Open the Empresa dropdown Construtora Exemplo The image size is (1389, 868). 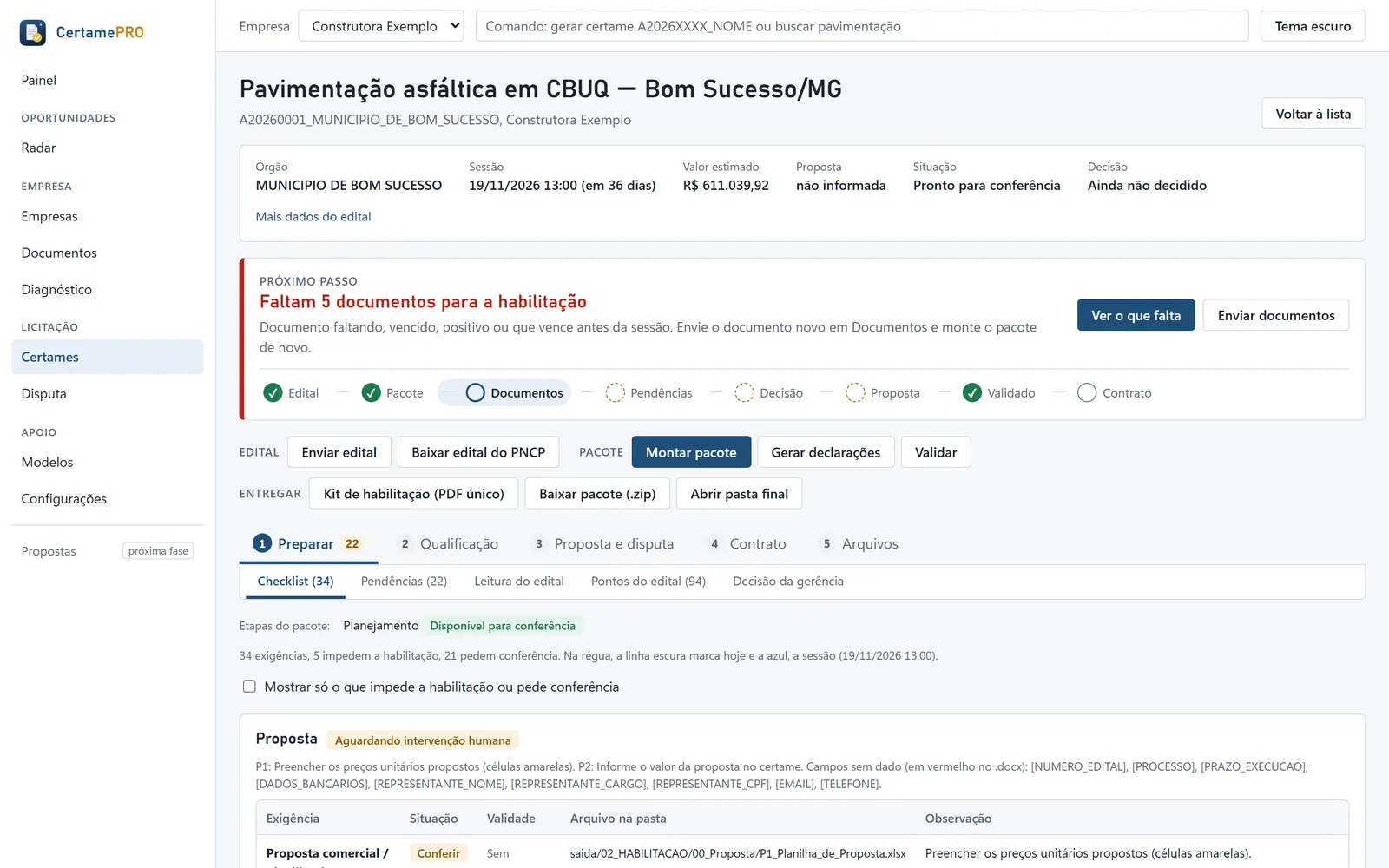(x=381, y=26)
